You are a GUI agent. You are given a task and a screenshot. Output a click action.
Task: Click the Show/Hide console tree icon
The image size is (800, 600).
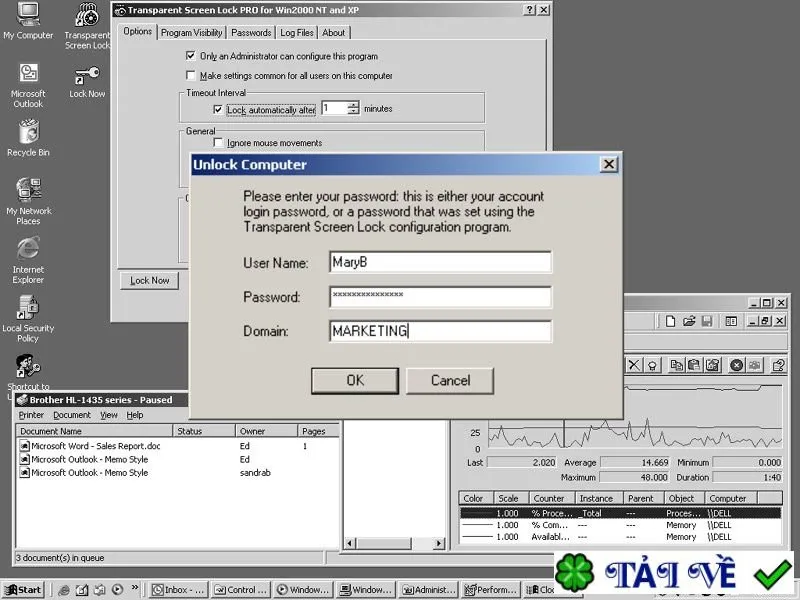731,321
